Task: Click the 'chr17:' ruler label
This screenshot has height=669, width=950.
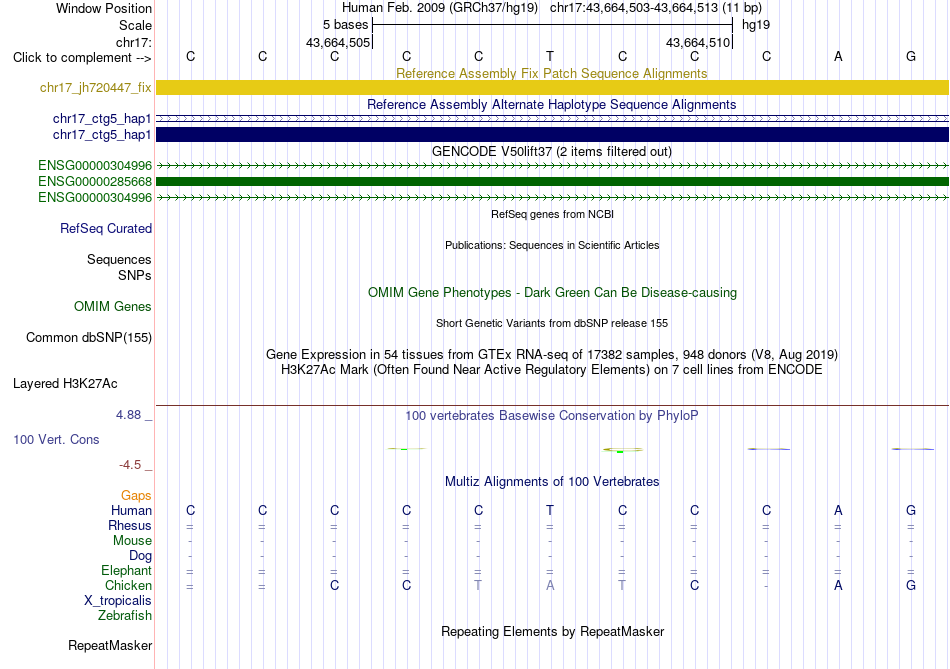Action: (x=134, y=42)
